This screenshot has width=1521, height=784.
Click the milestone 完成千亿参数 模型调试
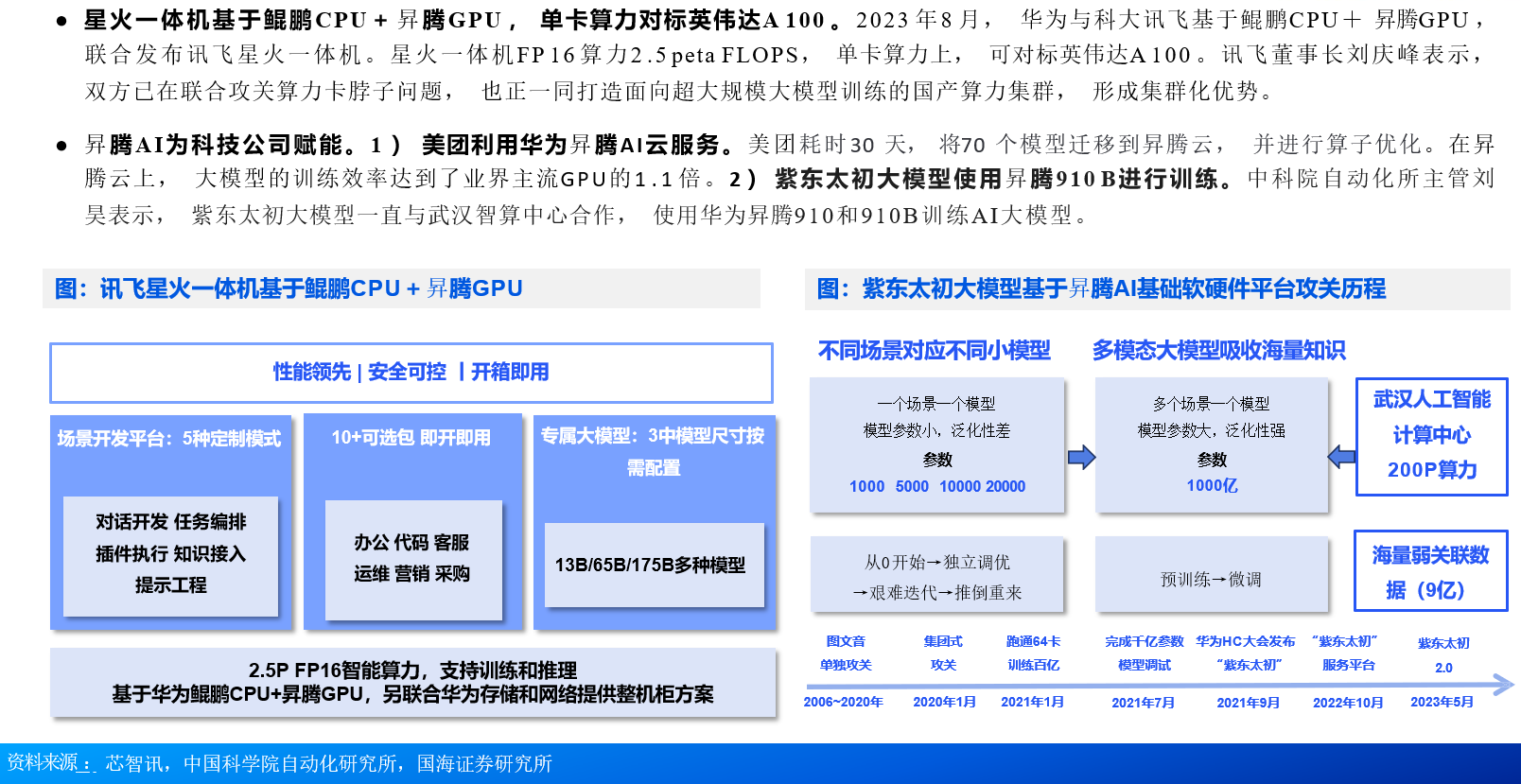click(x=1145, y=653)
